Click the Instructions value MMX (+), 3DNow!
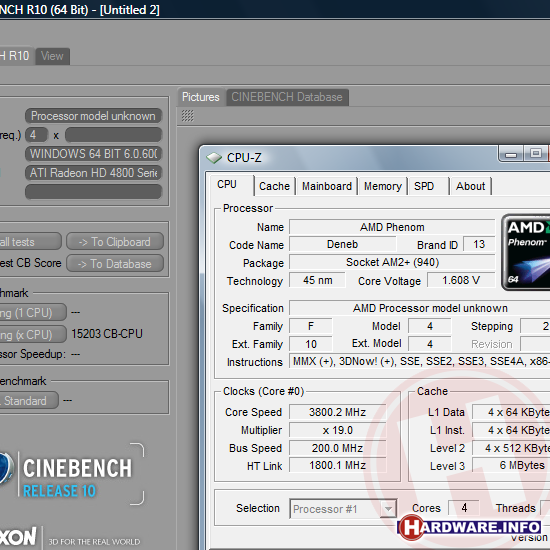The width and height of the screenshot is (550, 550). (420, 361)
